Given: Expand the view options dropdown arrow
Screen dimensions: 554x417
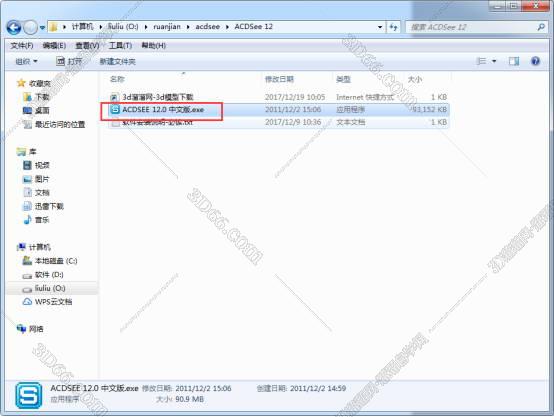Looking at the screenshot, I should (x=494, y=61).
